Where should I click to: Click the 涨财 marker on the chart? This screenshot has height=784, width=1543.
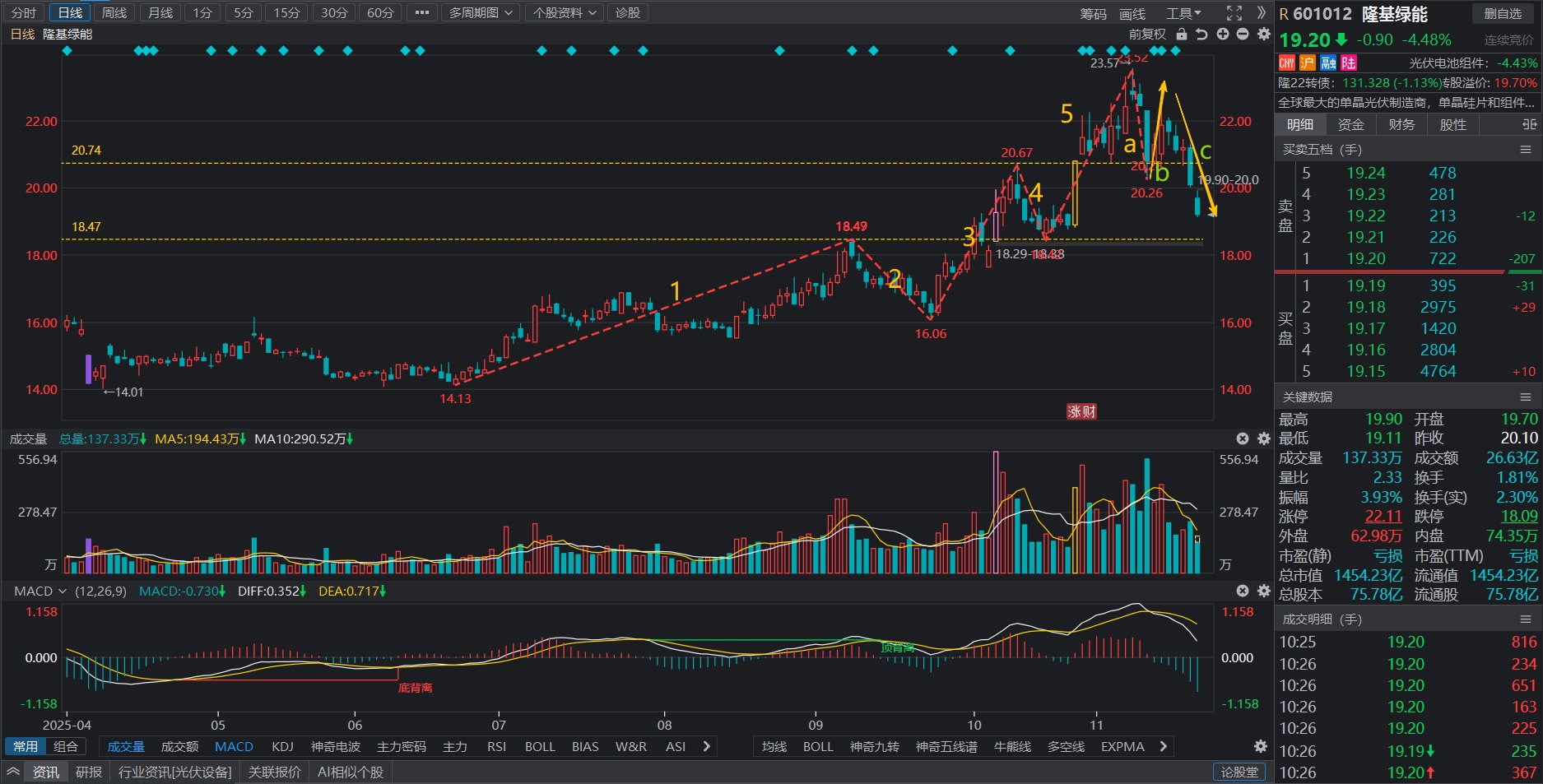tap(1081, 412)
